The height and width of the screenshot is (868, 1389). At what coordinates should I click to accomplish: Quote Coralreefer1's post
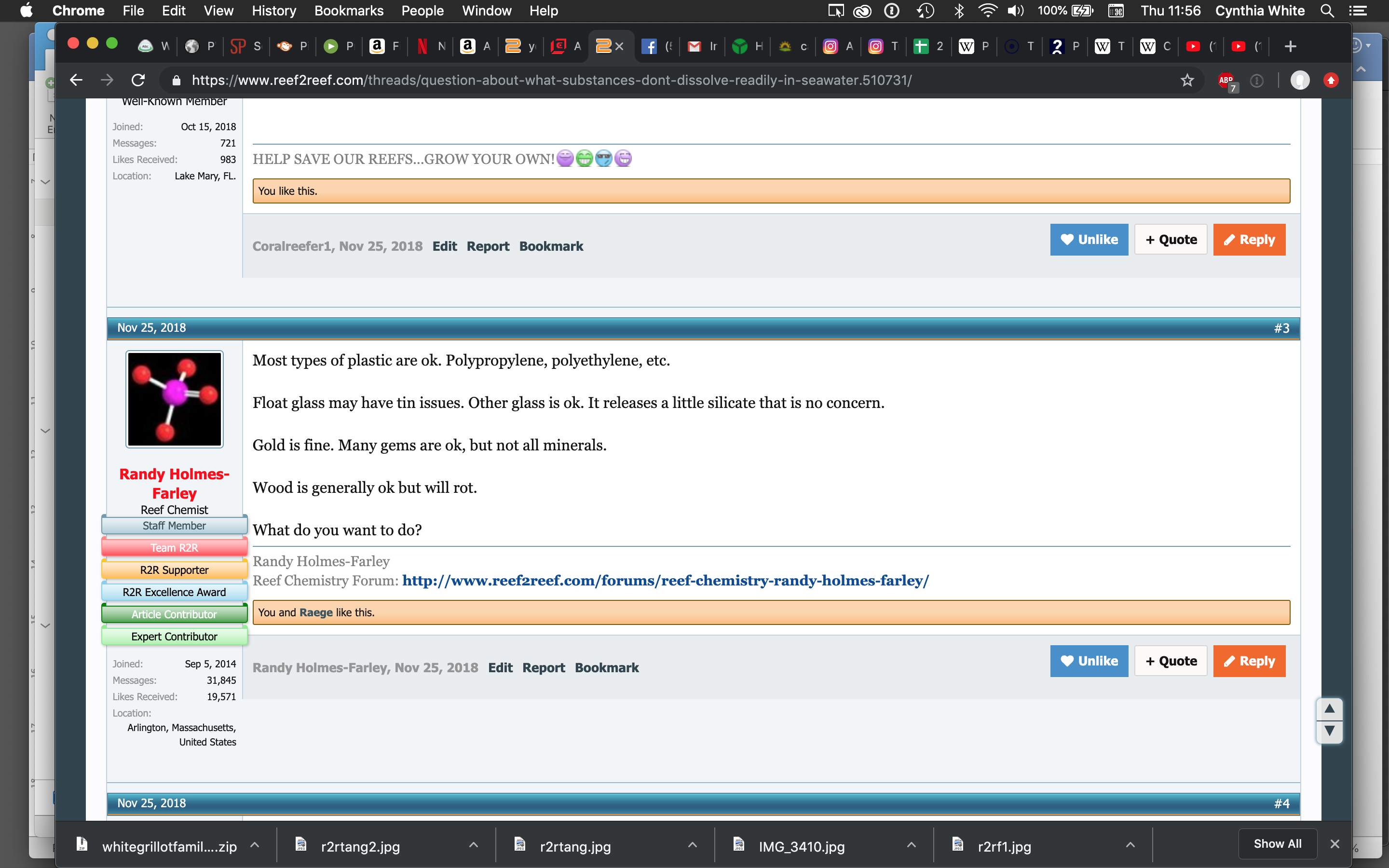[x=1171, y=239]
